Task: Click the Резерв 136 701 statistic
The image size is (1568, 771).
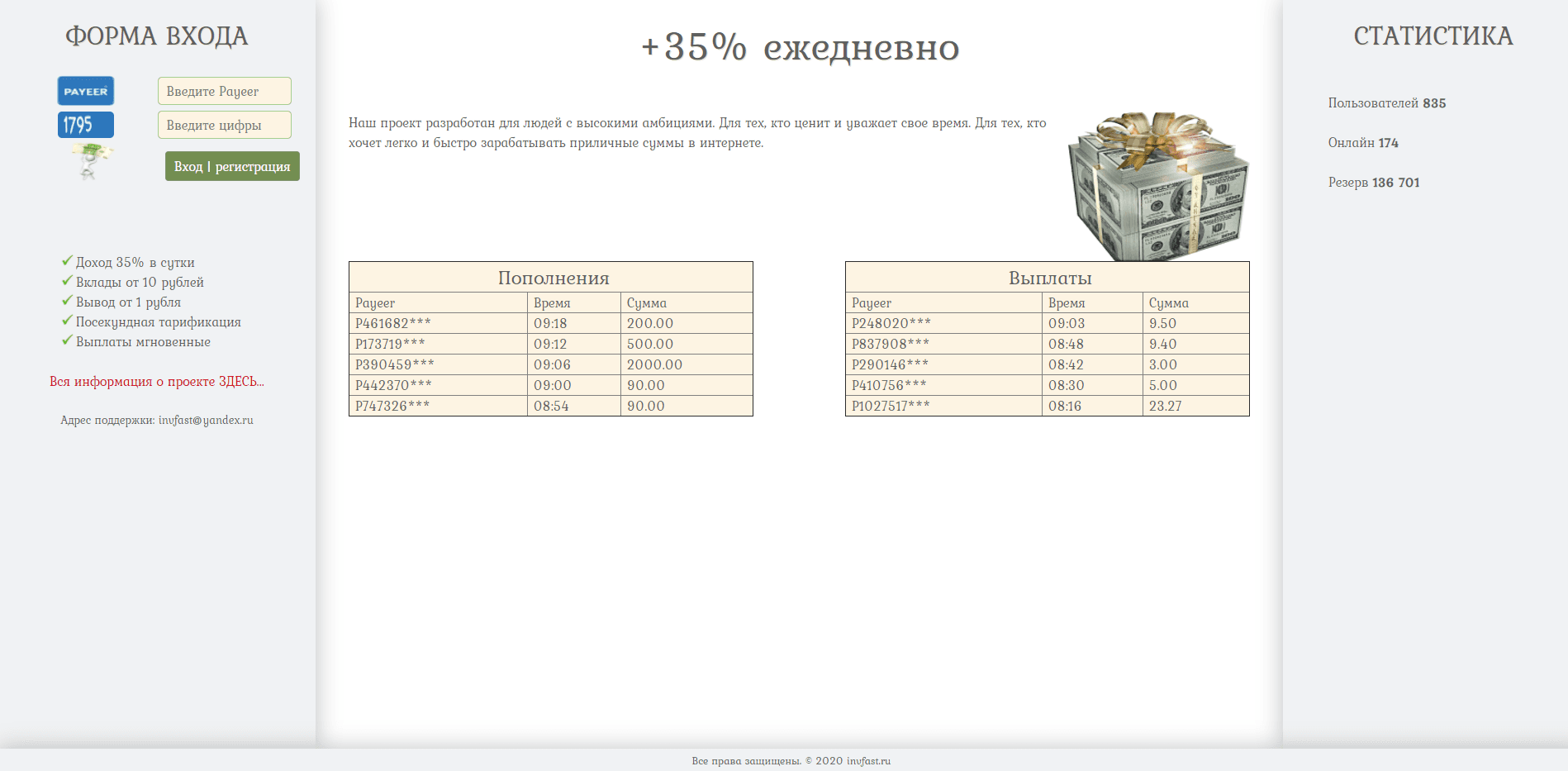Action: tap(1374, 182)
